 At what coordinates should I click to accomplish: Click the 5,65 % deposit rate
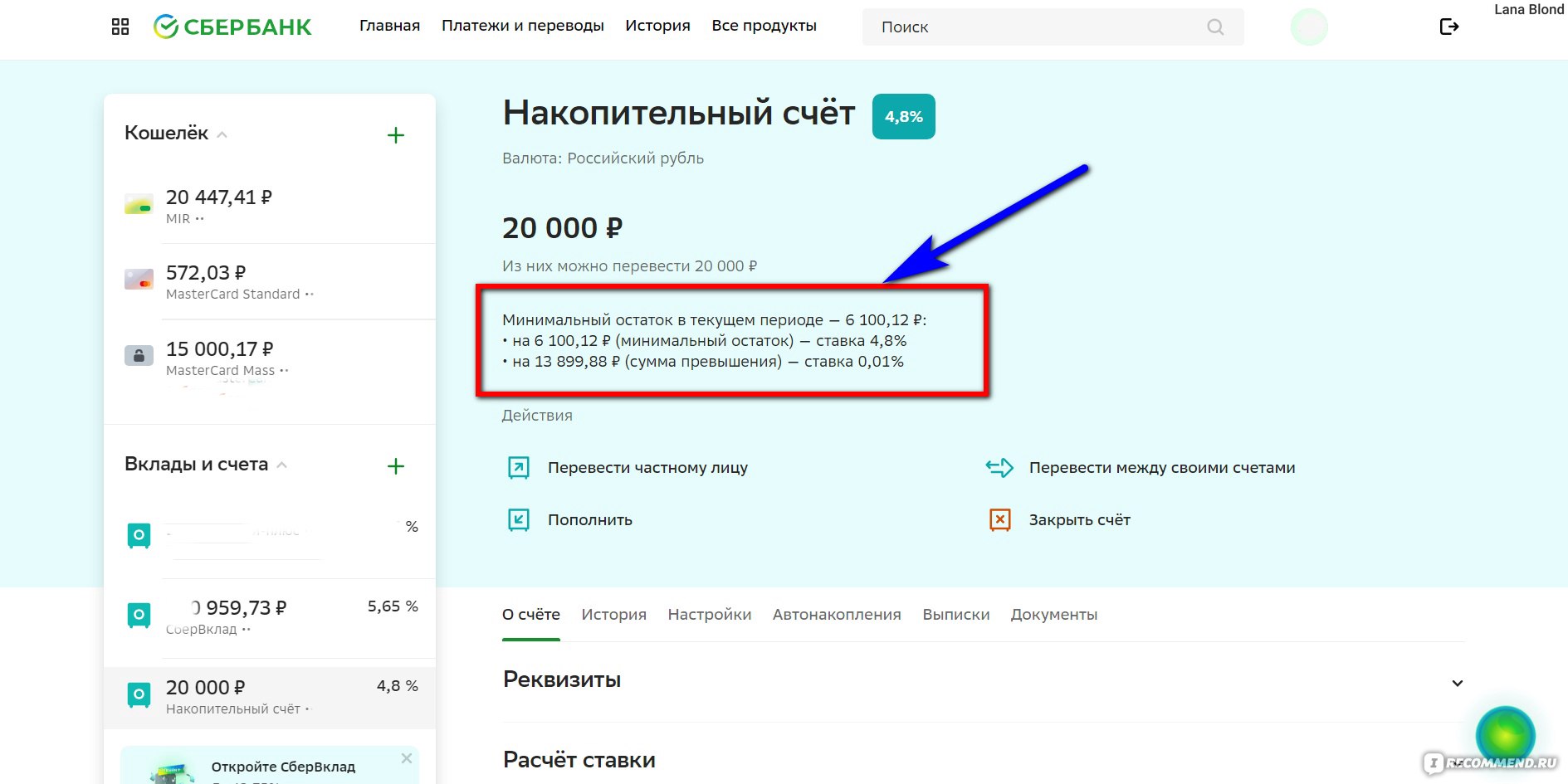point(393,606)
